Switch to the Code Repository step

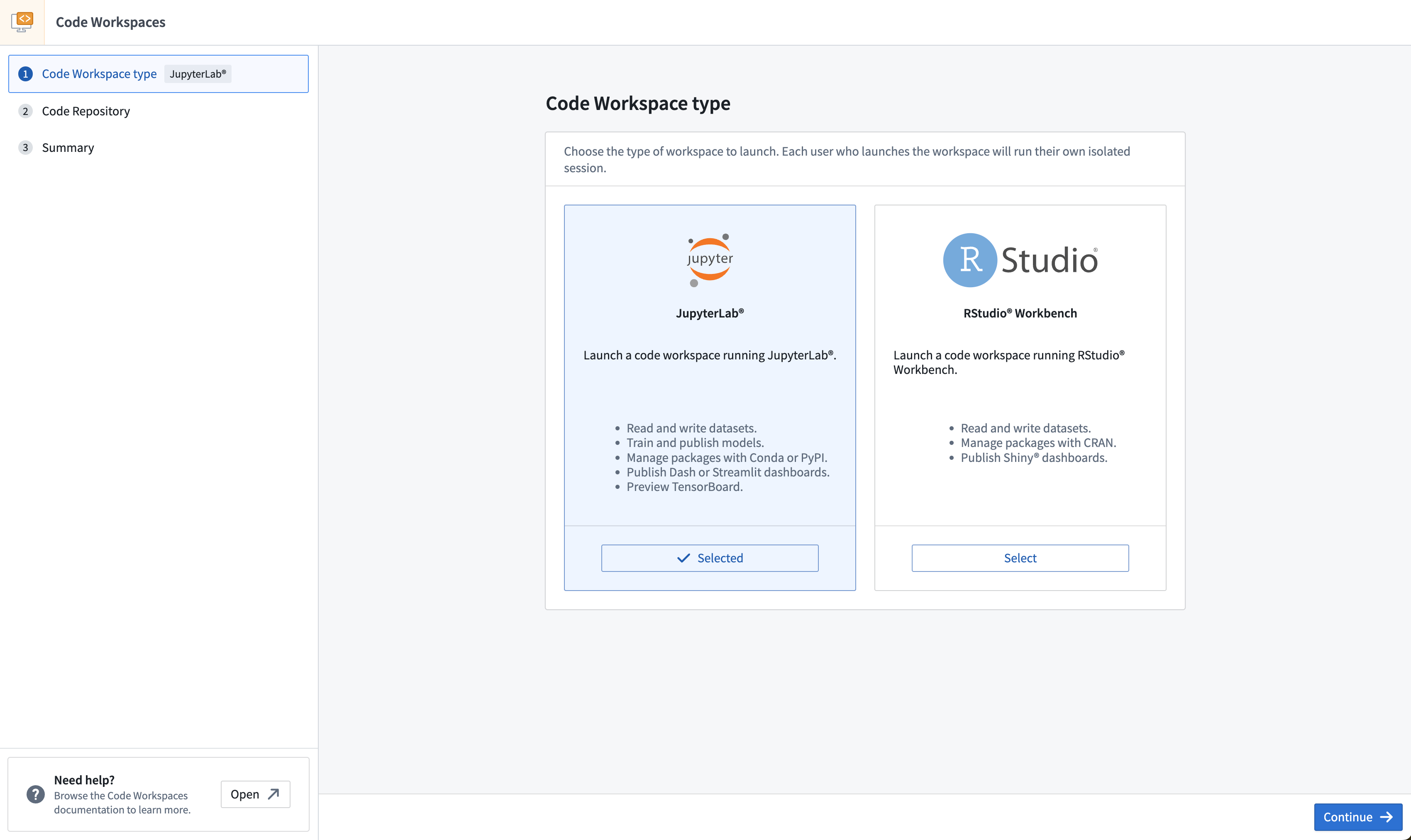pyautogui.click(x=85, y=111)
